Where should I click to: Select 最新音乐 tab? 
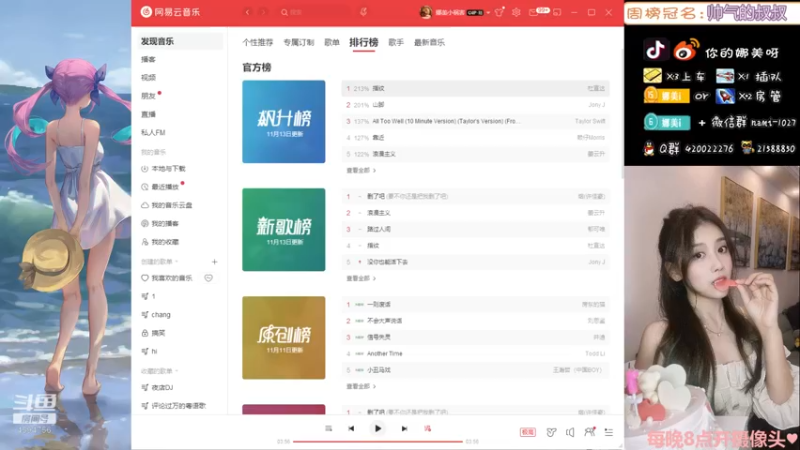(429, 42)
